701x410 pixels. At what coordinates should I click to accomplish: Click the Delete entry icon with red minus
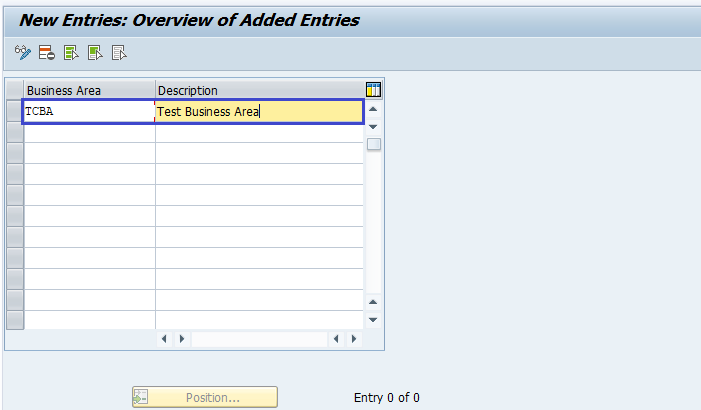coord(46,52)
